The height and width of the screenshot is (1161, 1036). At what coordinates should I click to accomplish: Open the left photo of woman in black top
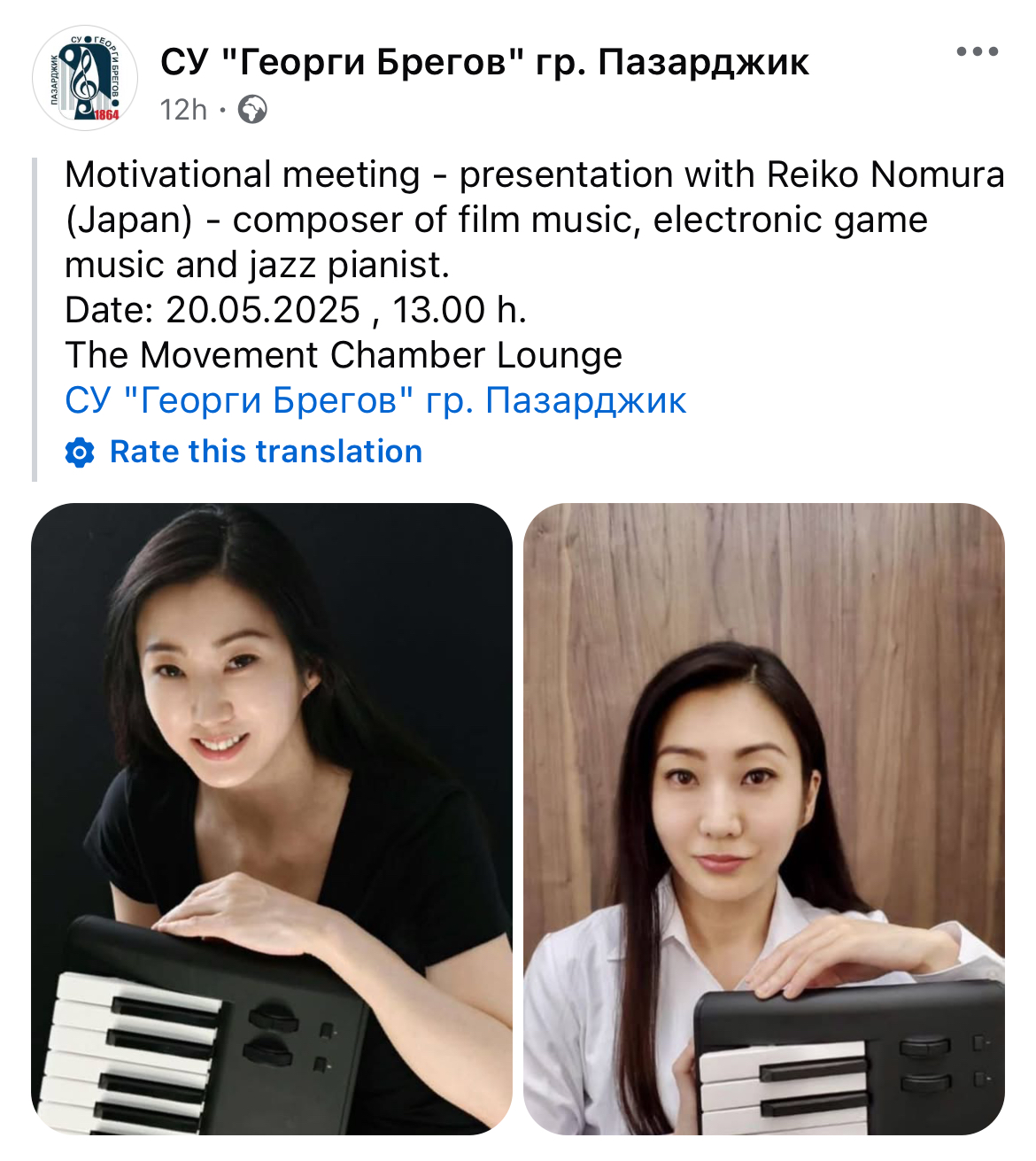coord(272,819)
